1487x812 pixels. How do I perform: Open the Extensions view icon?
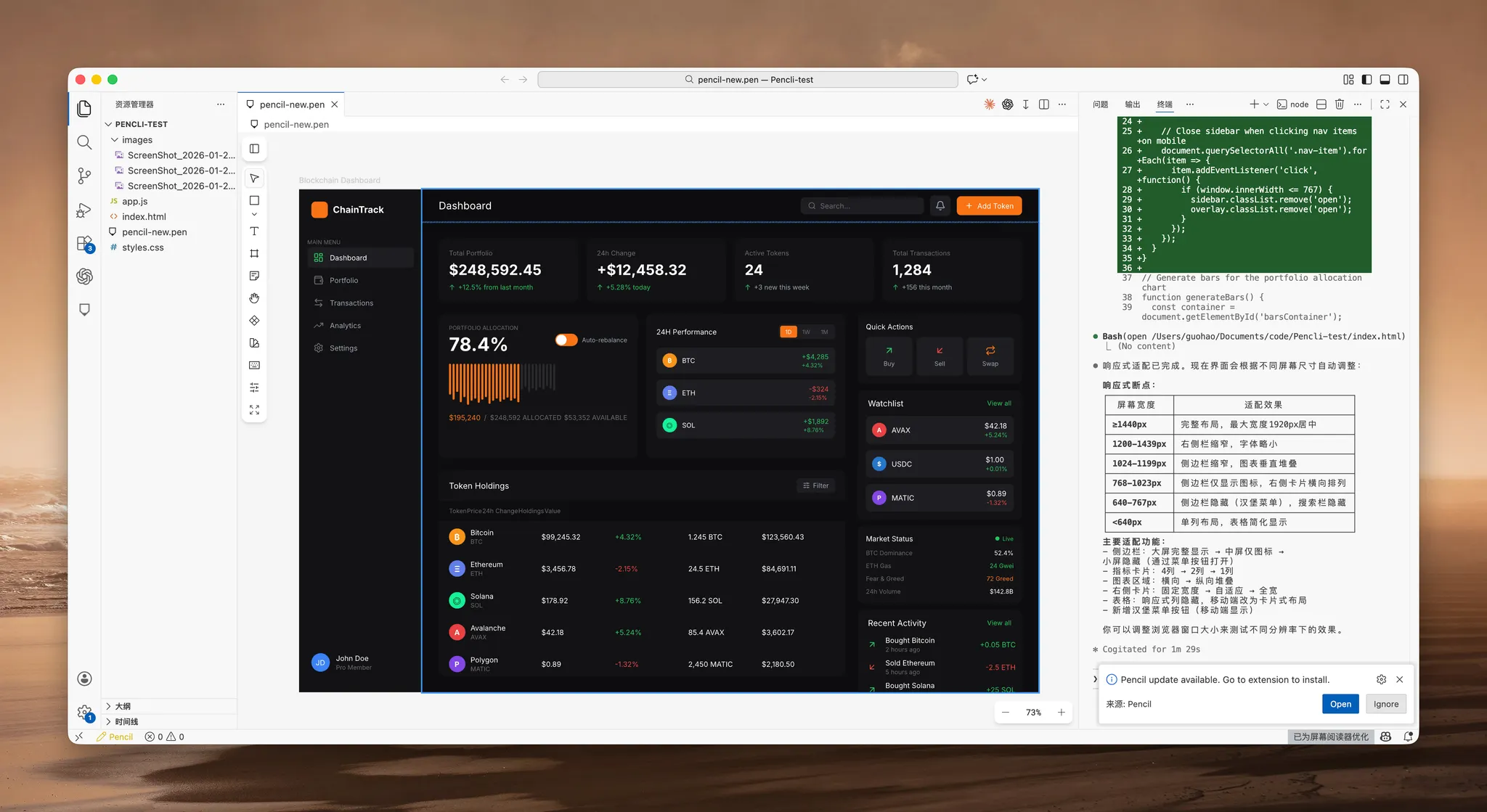[x=84, y=243]
